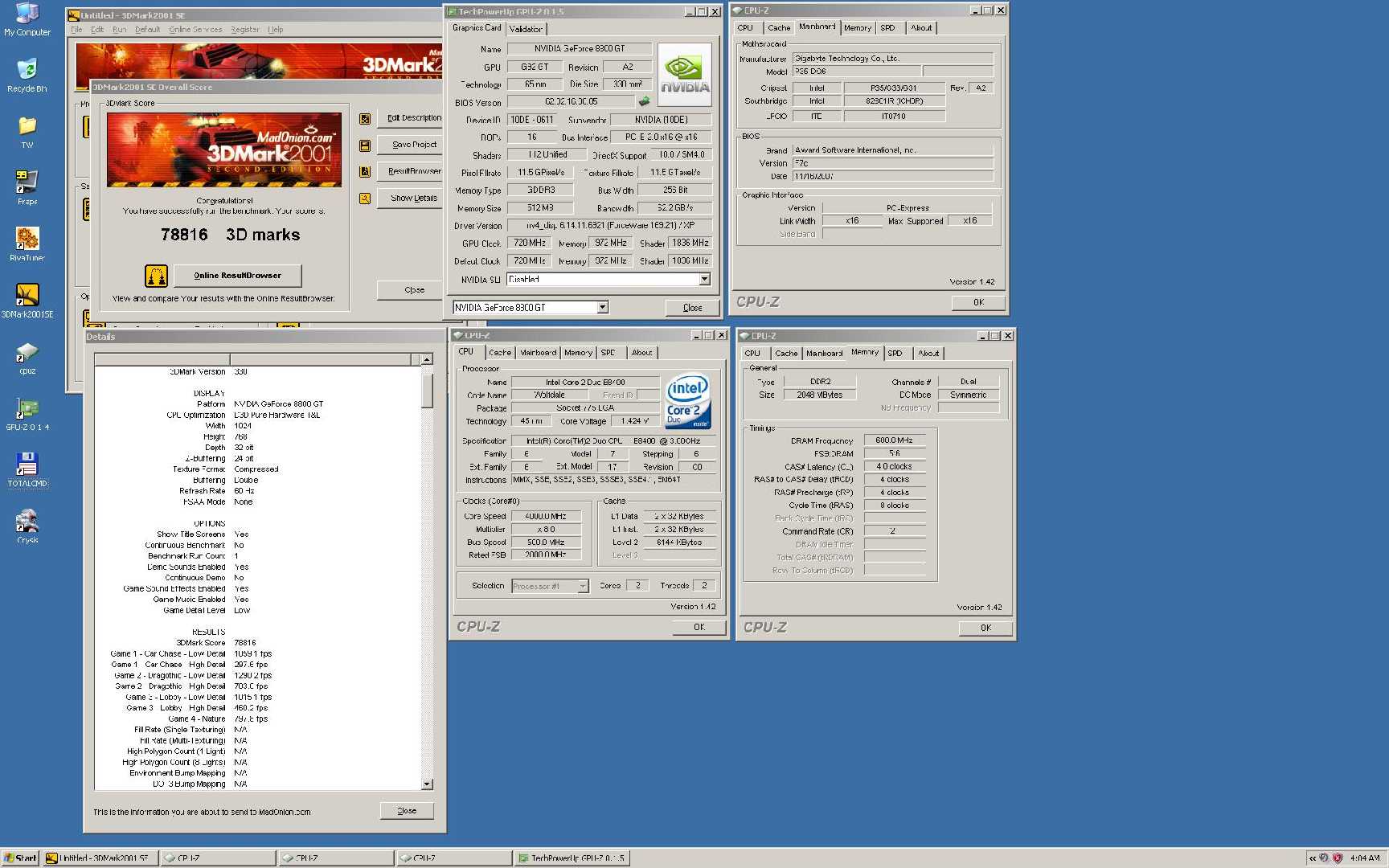Click scroll up arrow in Details list

click(427, 359)
